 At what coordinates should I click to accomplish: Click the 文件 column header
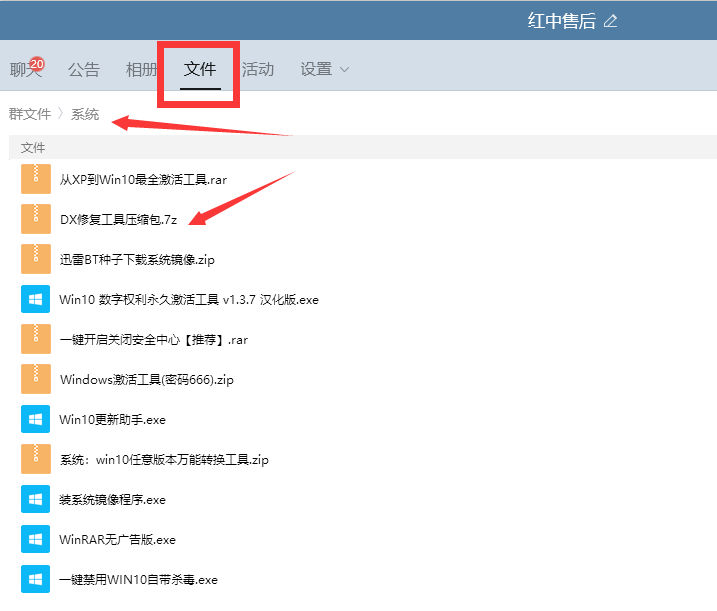point(33,147)
